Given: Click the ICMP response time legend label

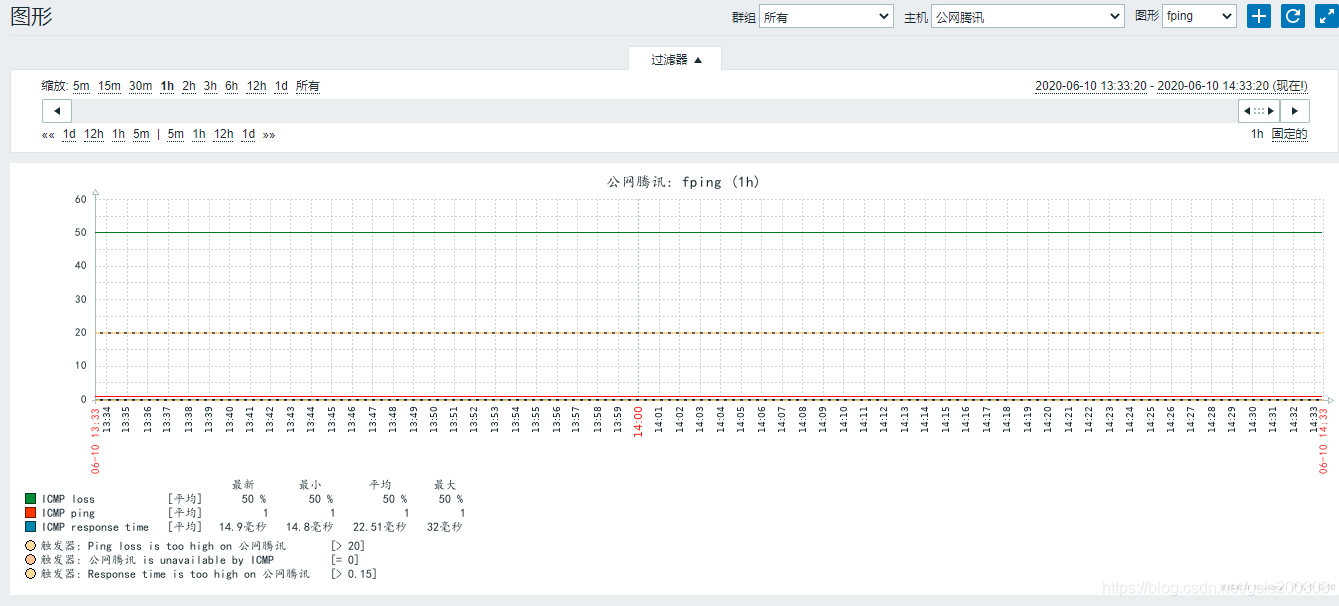Looking at the screenshot, I should point(95,526).
